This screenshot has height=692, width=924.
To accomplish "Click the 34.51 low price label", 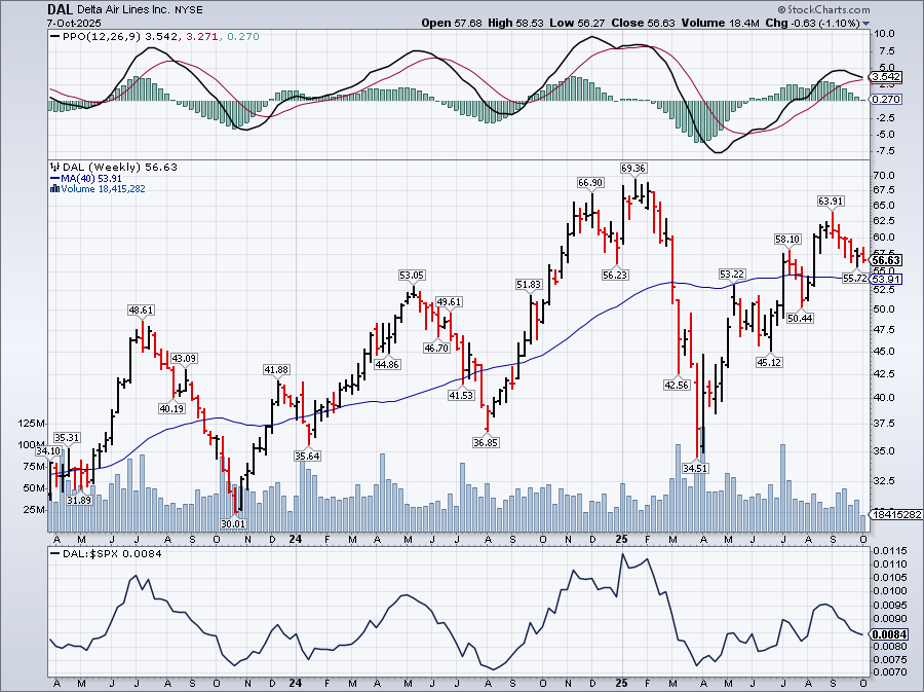I will pyautogui.click(x=693, y=468).
